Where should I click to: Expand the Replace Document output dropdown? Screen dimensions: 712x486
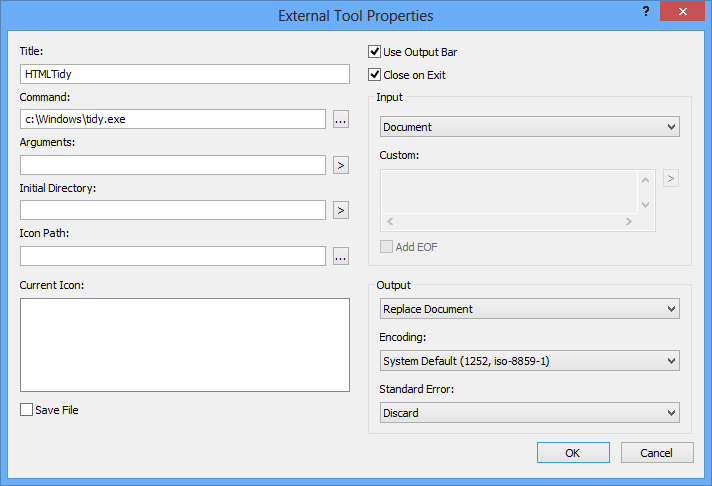529,309
